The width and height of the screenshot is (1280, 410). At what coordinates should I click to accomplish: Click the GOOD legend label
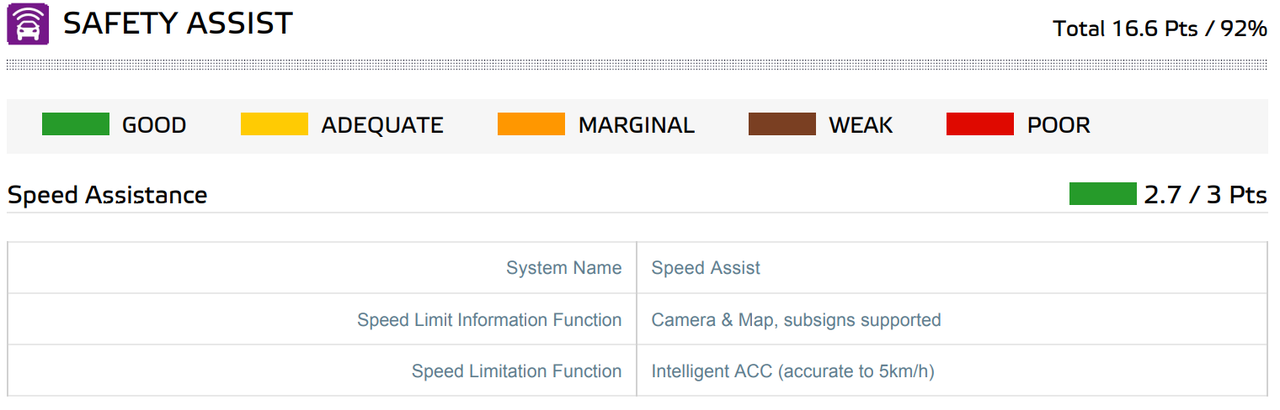pos(154,125)
